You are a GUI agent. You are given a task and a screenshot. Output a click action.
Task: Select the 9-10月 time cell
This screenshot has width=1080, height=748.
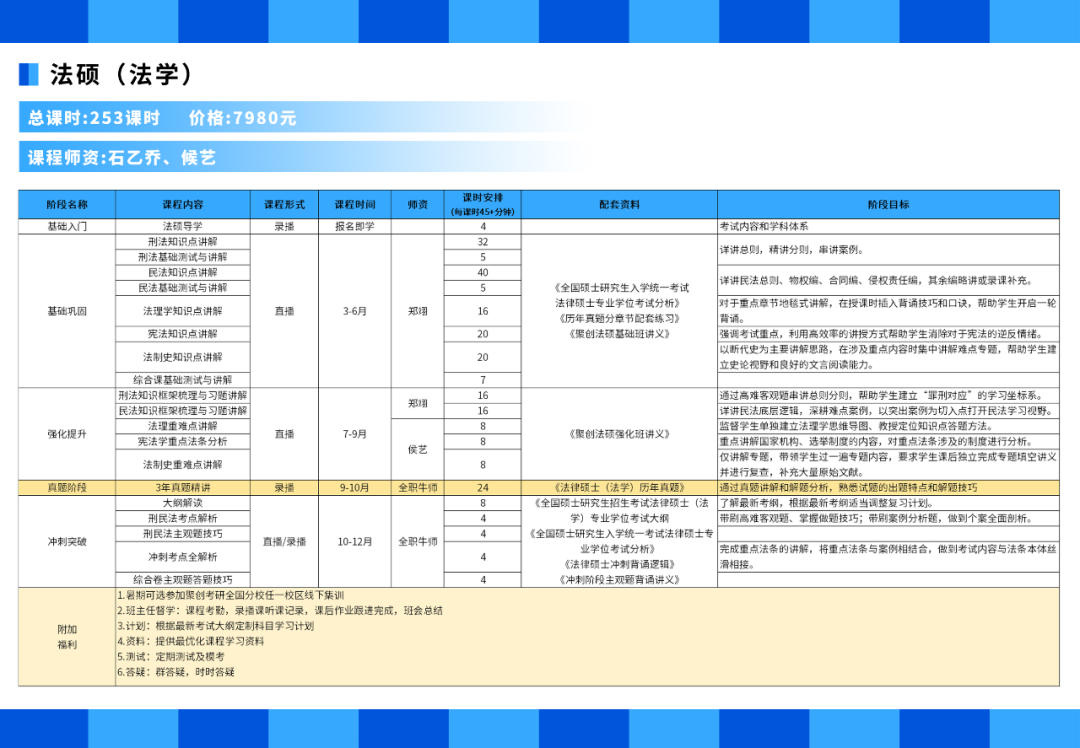pyautogui.click(x=355, y=488)
